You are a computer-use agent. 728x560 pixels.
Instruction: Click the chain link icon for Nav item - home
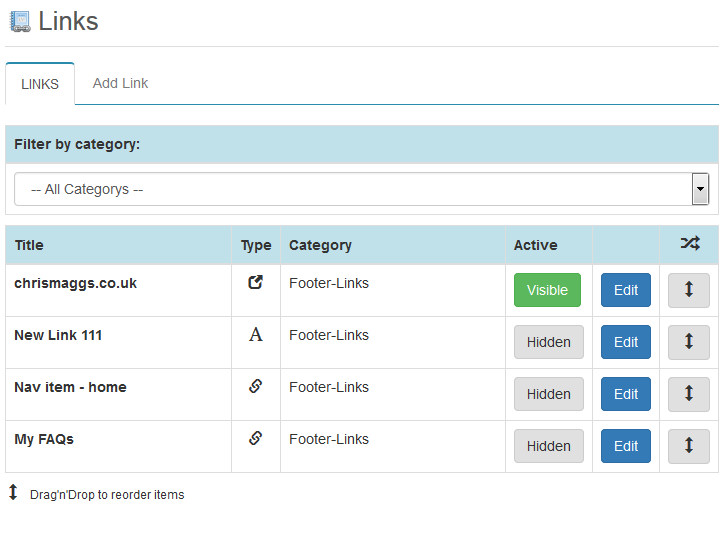click(x=255, y=386)
